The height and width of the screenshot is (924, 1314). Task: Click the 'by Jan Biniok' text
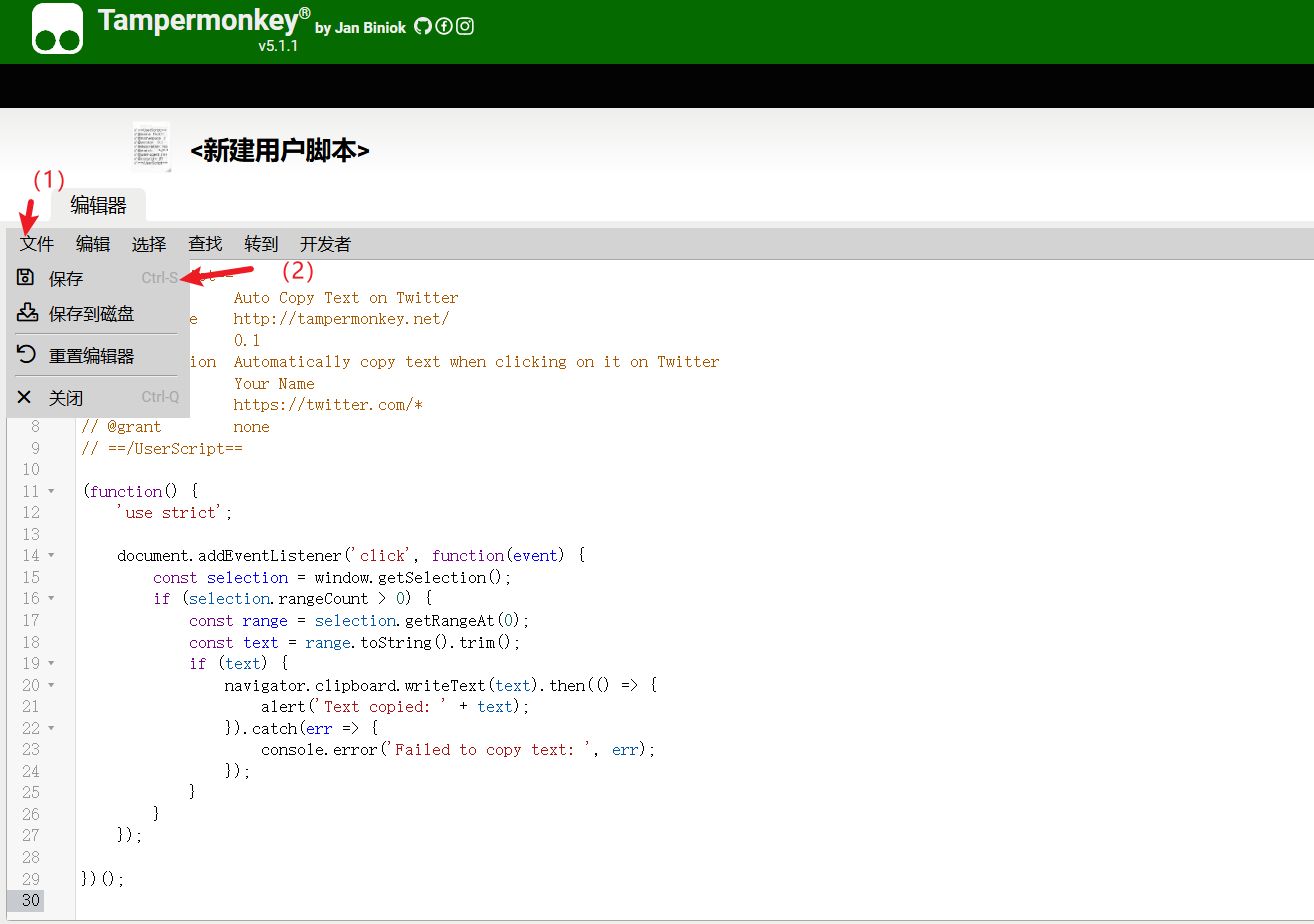click(360, 28)
